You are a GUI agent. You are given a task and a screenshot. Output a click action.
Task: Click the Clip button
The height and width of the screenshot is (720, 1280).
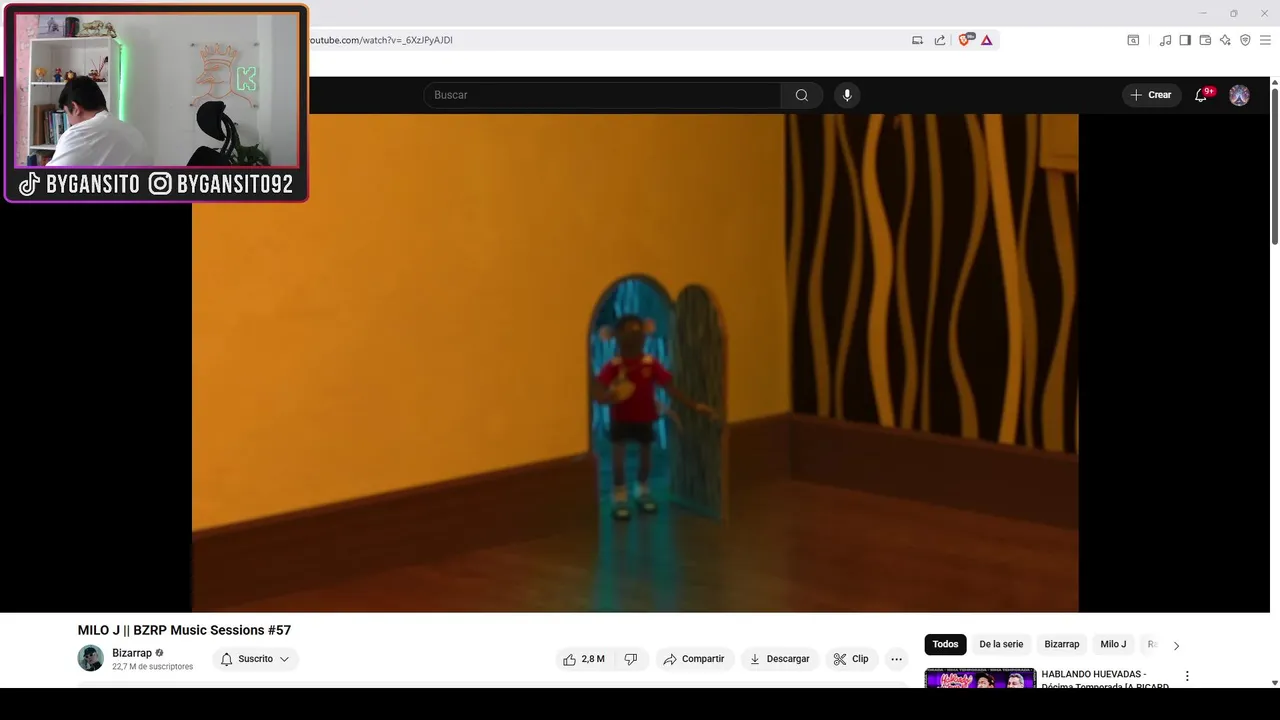(851, 659)
